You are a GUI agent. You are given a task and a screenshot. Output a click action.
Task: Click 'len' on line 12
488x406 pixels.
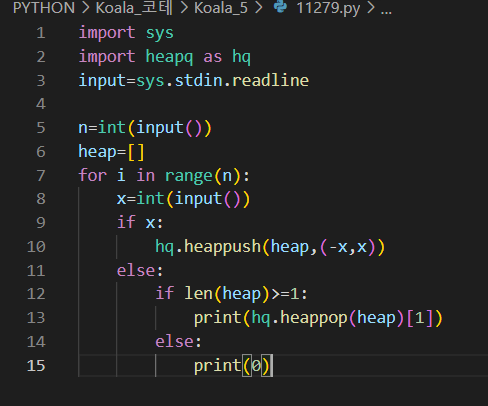(x=198, y=294)
